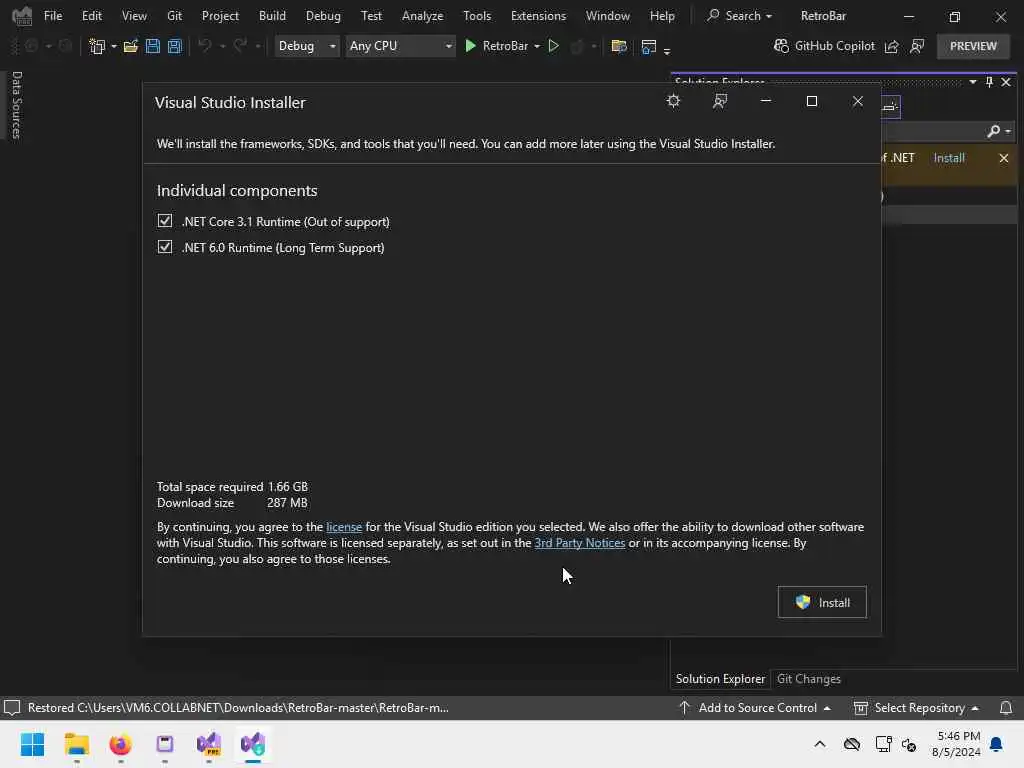Open the Data Sources side tab
Image resolution: width=1024 pixels, height=768 pixels.
pos(17,104)
